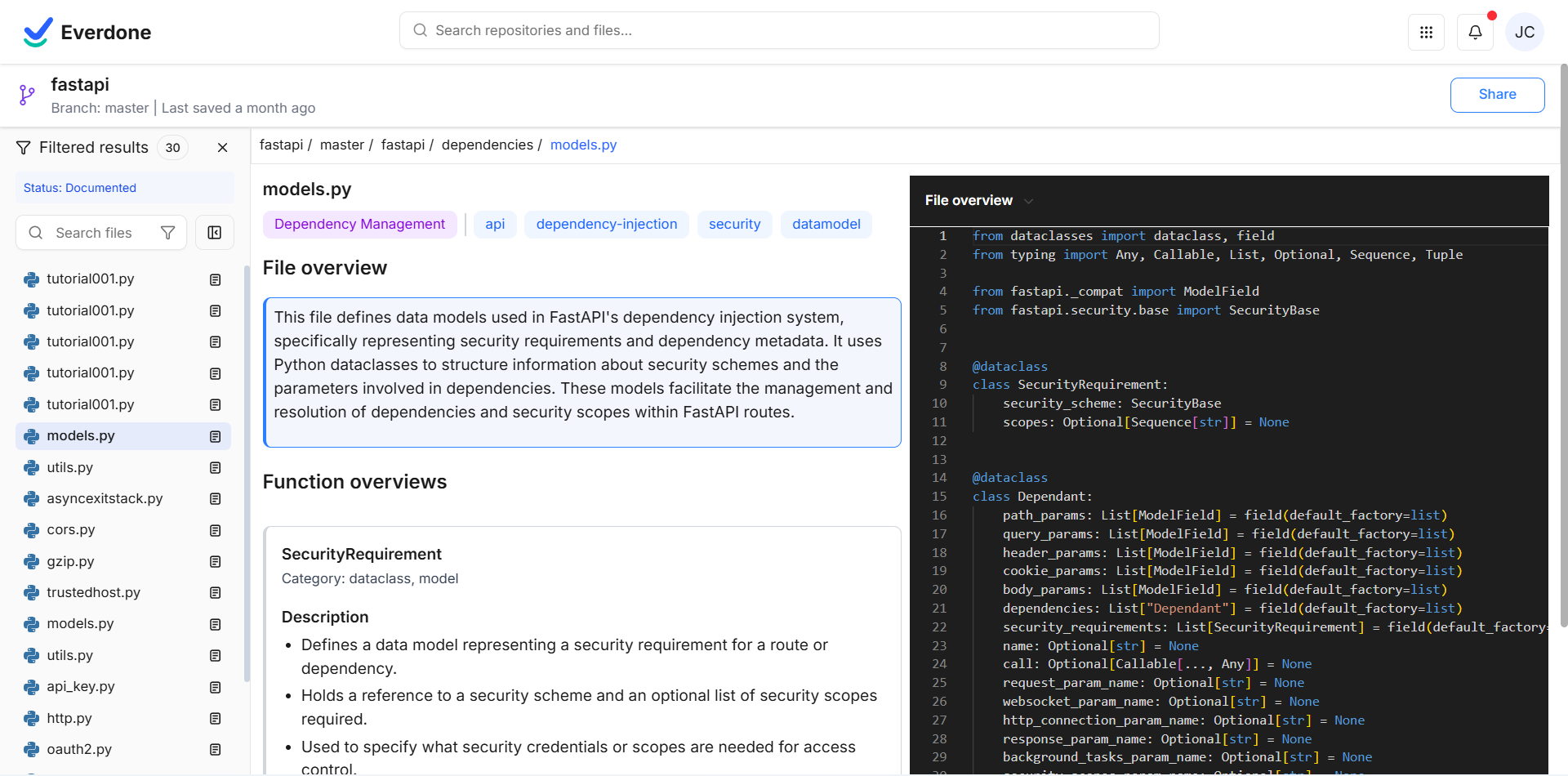The image size is (1568, 776).
Task: Click the Search repositories and files field
Action: click(779, 31)
